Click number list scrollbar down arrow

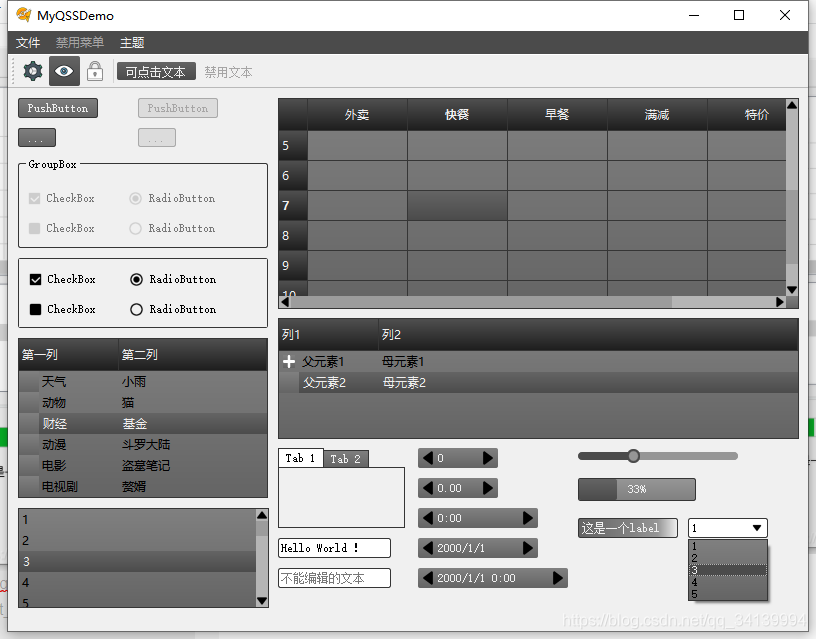262,601
